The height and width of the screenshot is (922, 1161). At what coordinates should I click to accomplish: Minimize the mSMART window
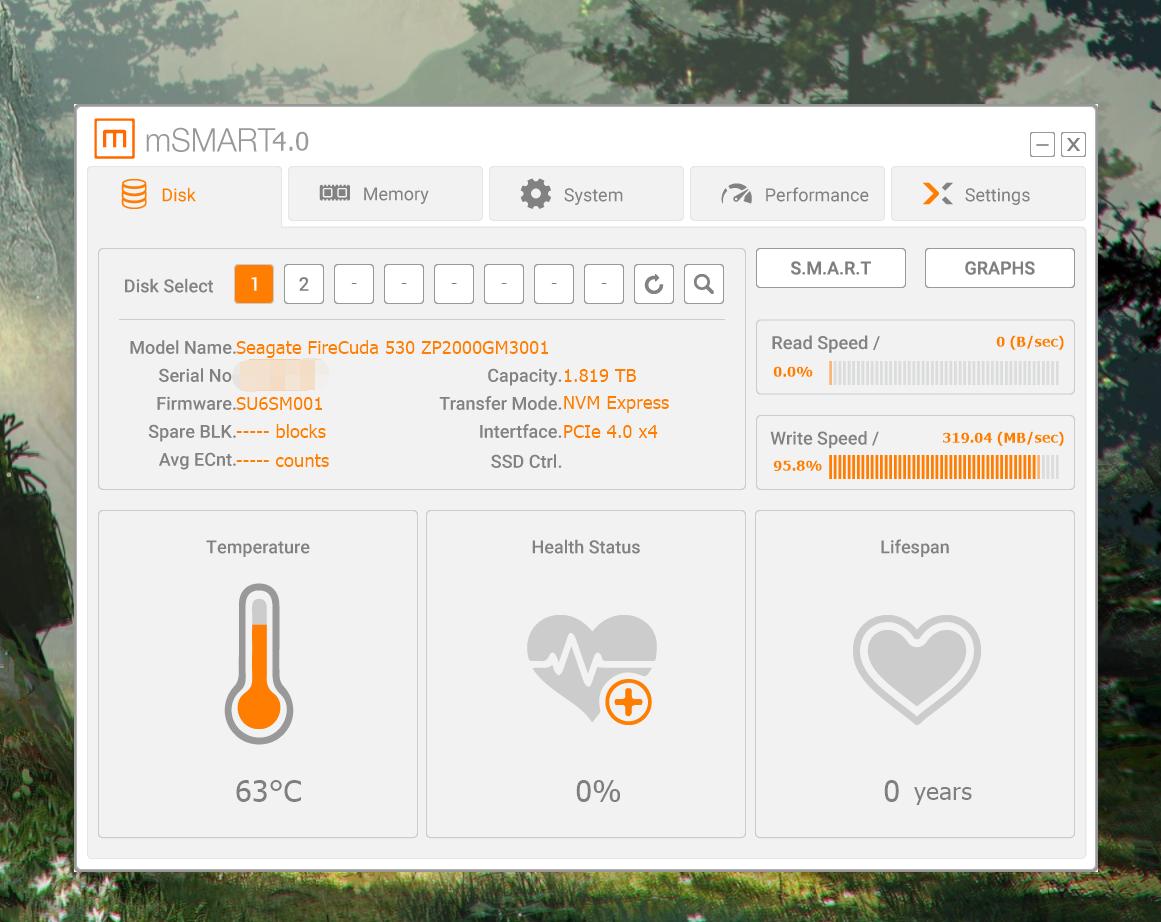[1042, 144]
